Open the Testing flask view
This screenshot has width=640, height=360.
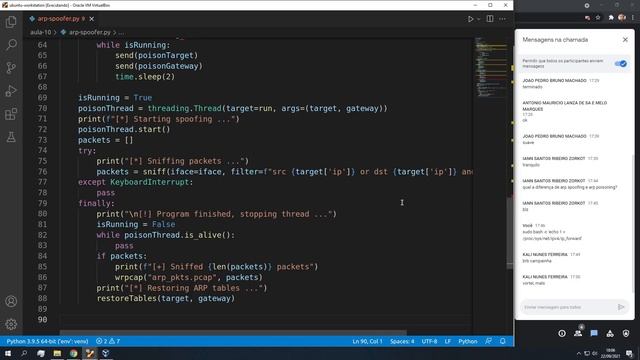coord(11,137)
